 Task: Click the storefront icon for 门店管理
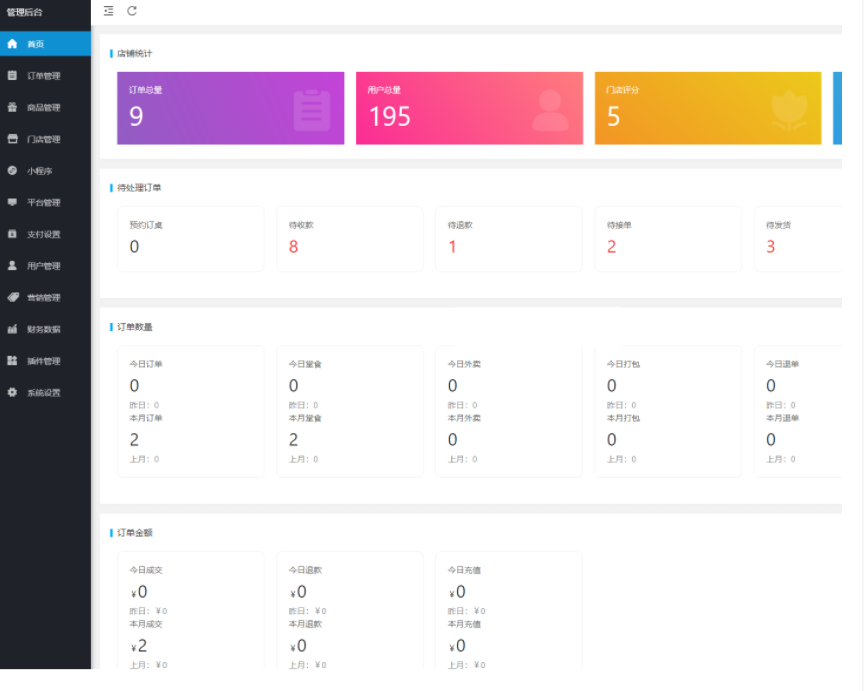pos(12,139)
